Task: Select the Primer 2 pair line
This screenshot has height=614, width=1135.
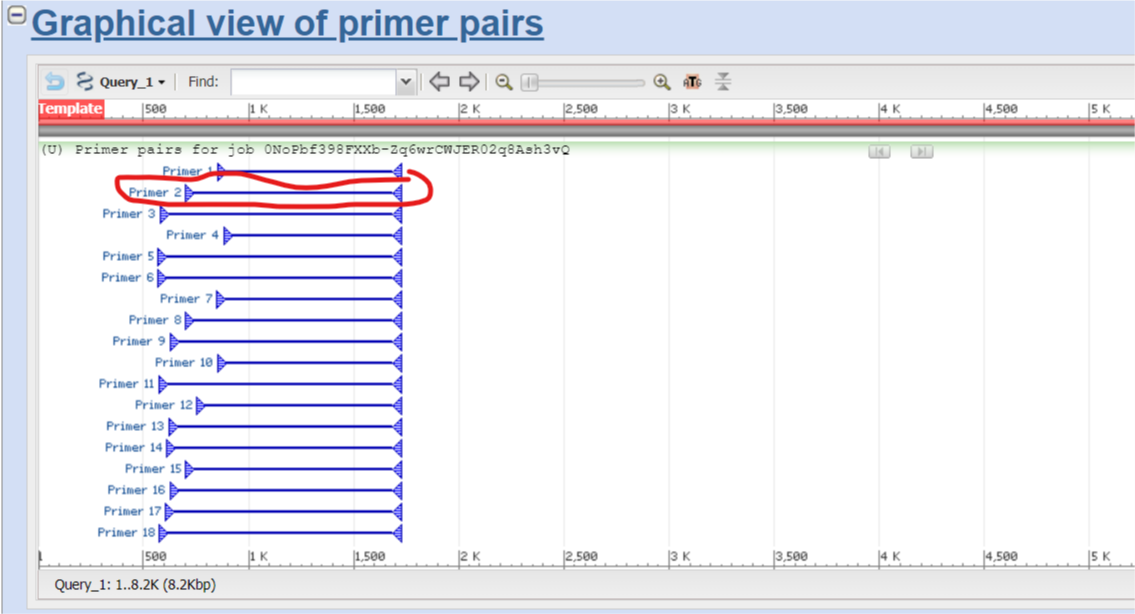Action: coord(295,193)
